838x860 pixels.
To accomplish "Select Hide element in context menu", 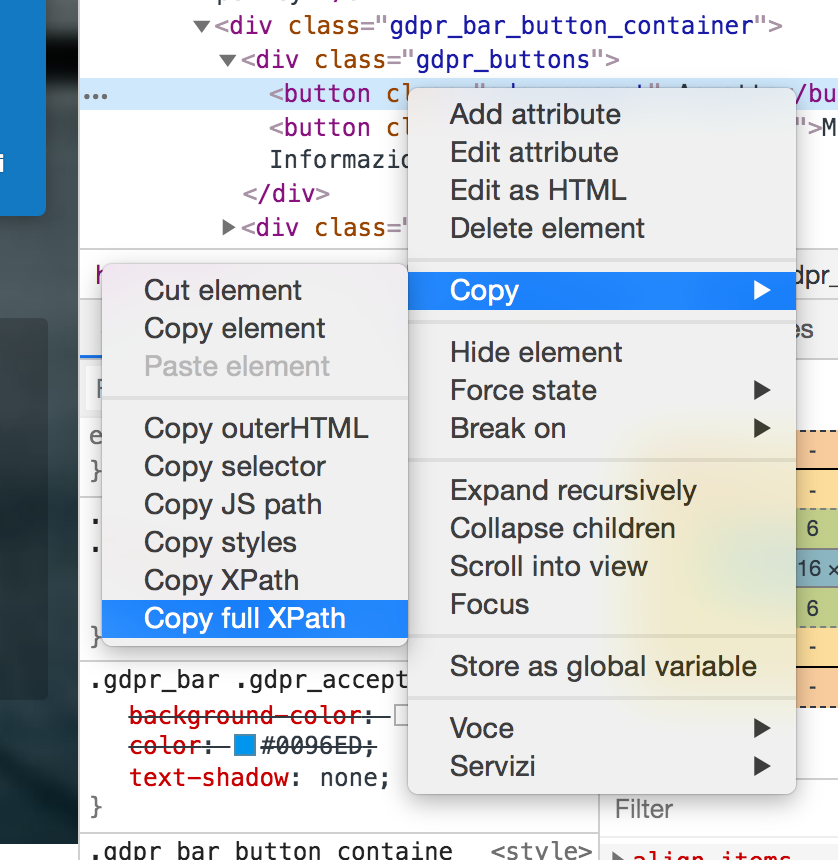I will [602, 352].
